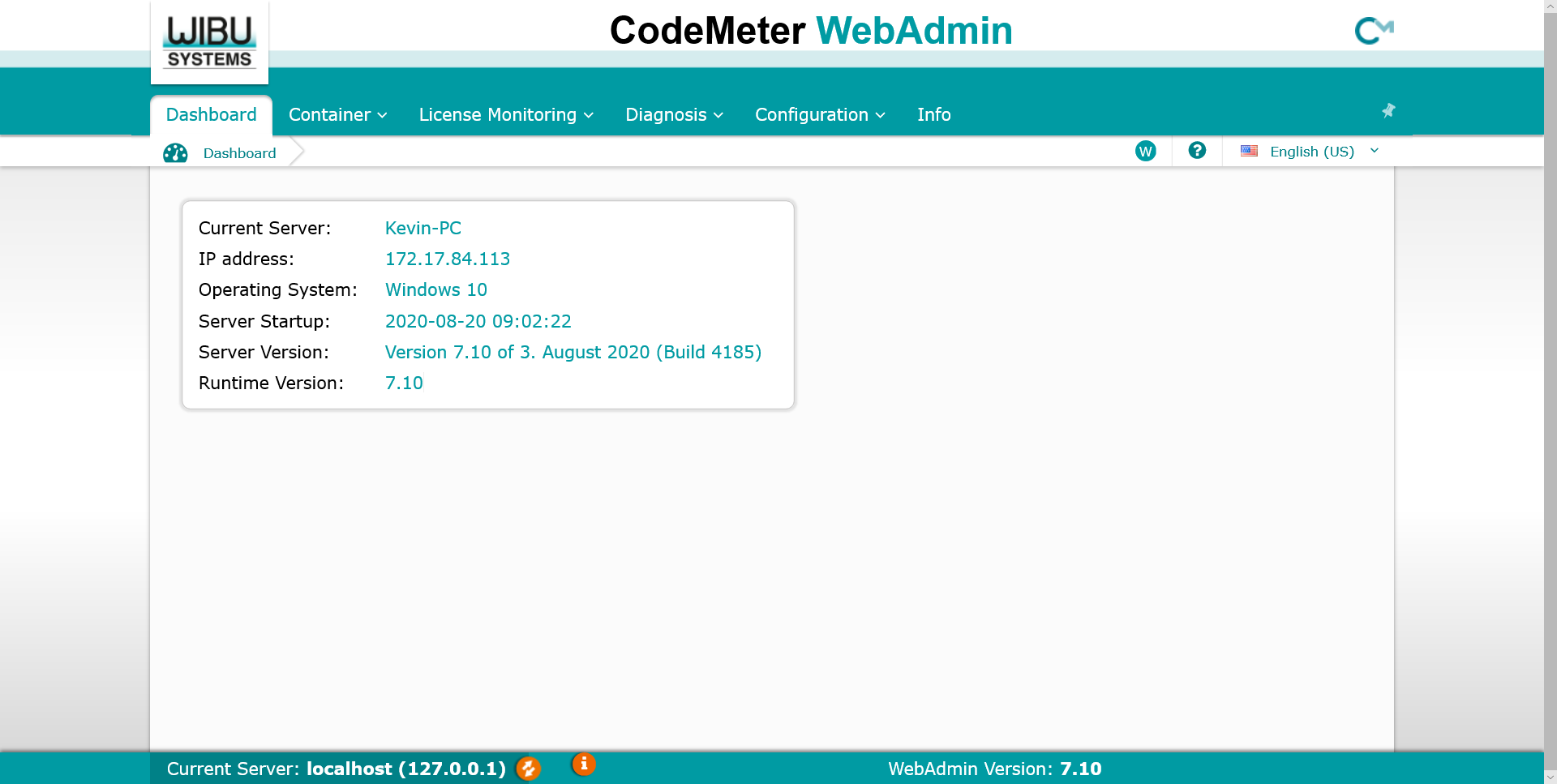Viewport: 1557px width, 784px height.
Task: Click the Runtime Version label
Action: click(x=271, y=383)
